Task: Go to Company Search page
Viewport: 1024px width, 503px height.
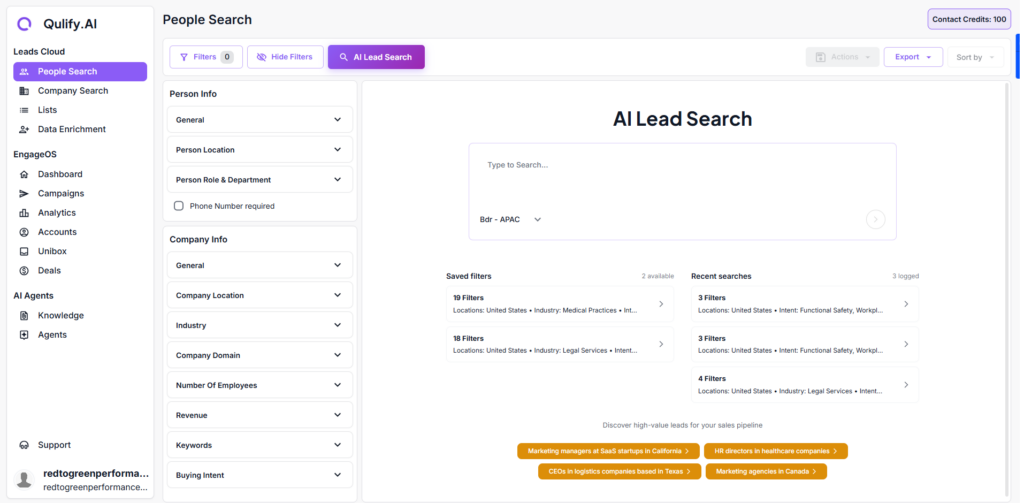Action: point(80,91)
